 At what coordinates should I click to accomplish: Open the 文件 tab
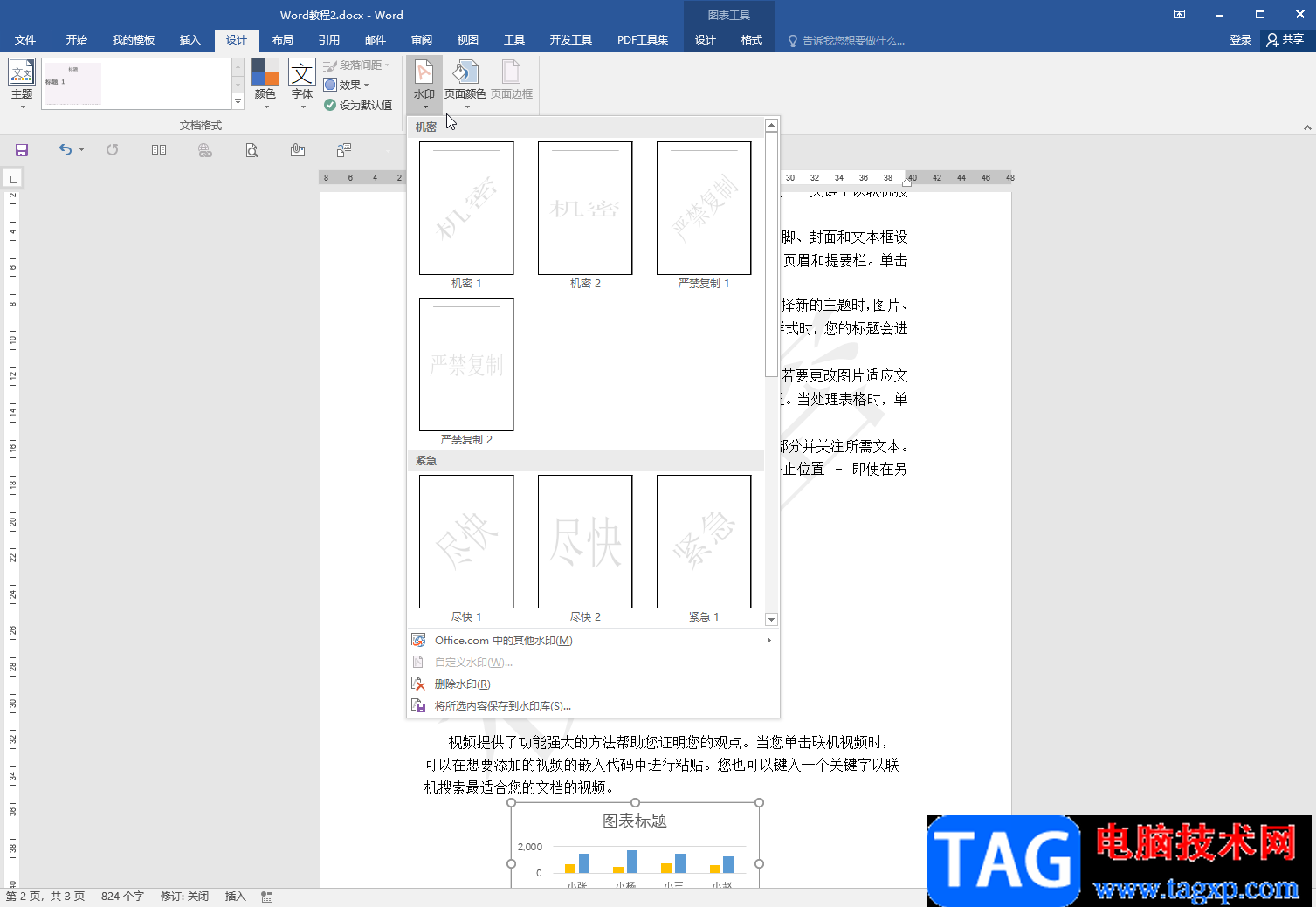point(25,40)
